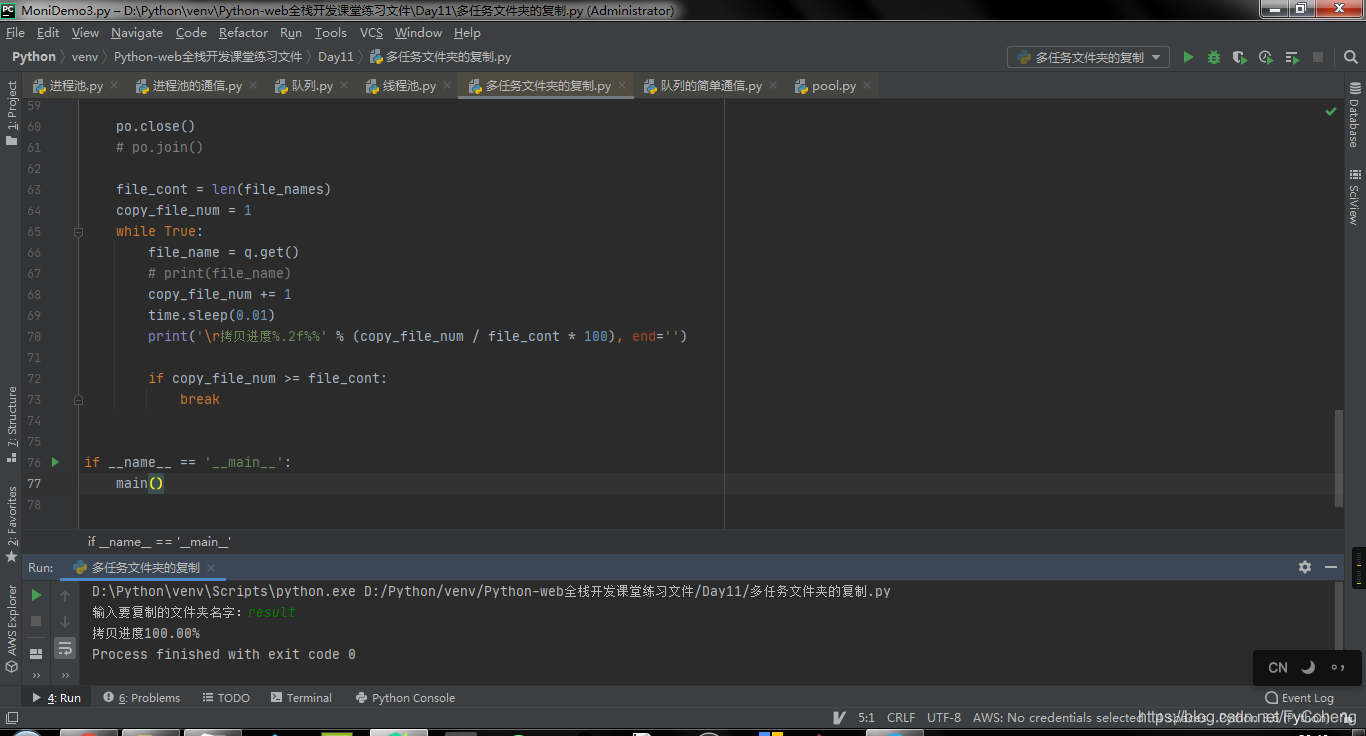Open the SciView tool window
Image resolution: width=1366 pixels, height=736 pixels.
click(1354, 197)
